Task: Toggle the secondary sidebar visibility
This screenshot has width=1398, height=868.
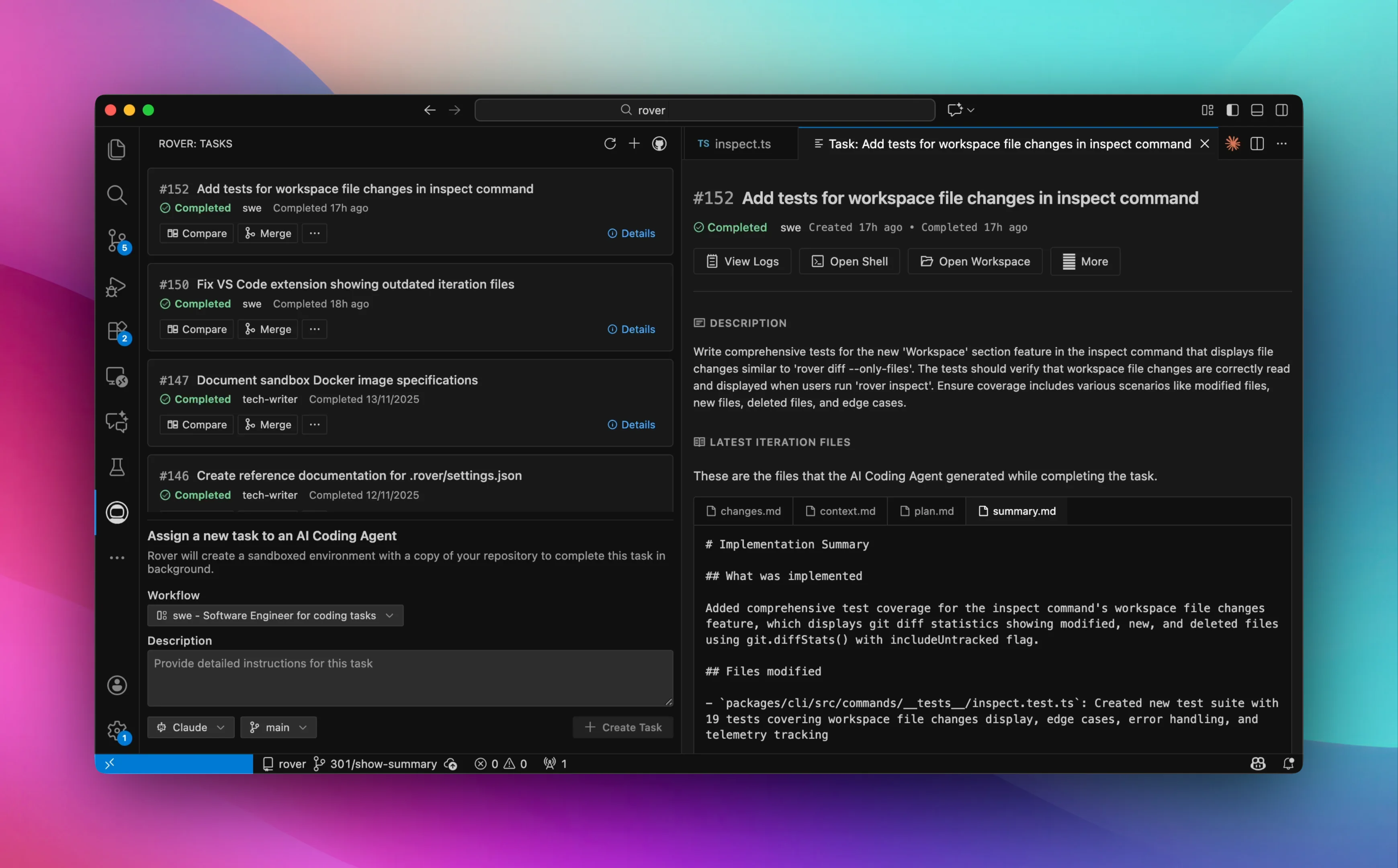Action: click(1282, 110)
